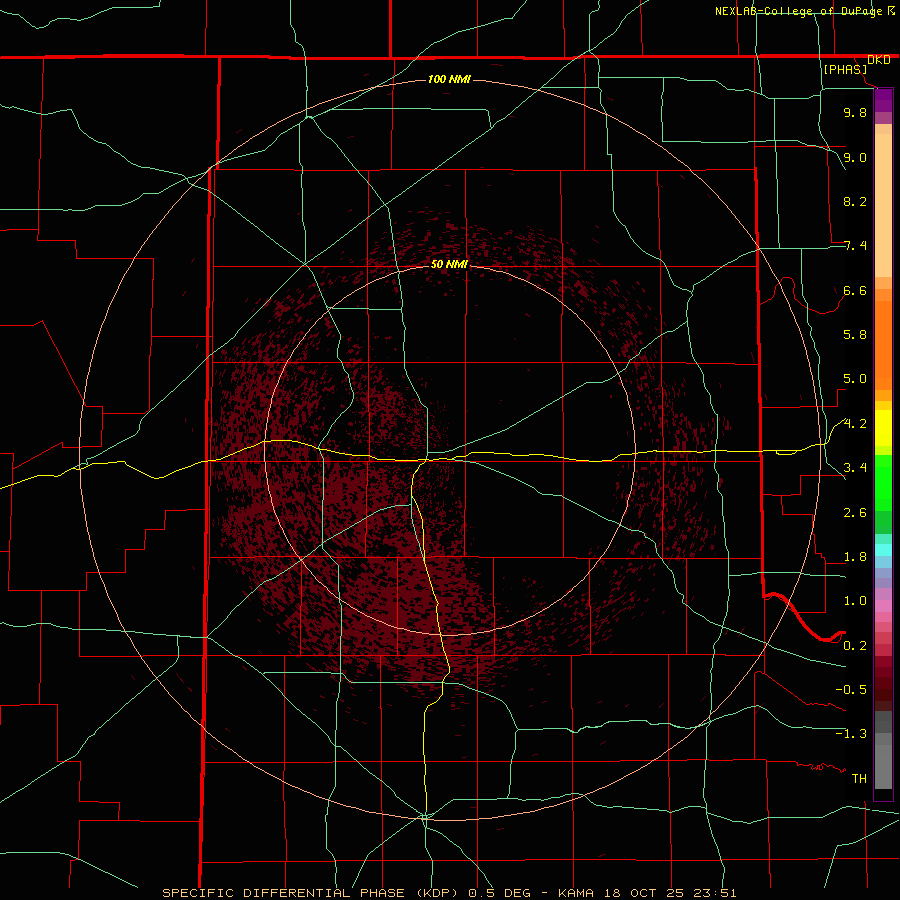Click the bottom Specific Differential Phase caption
The image size is (900, 900).
tap(449, 893)
